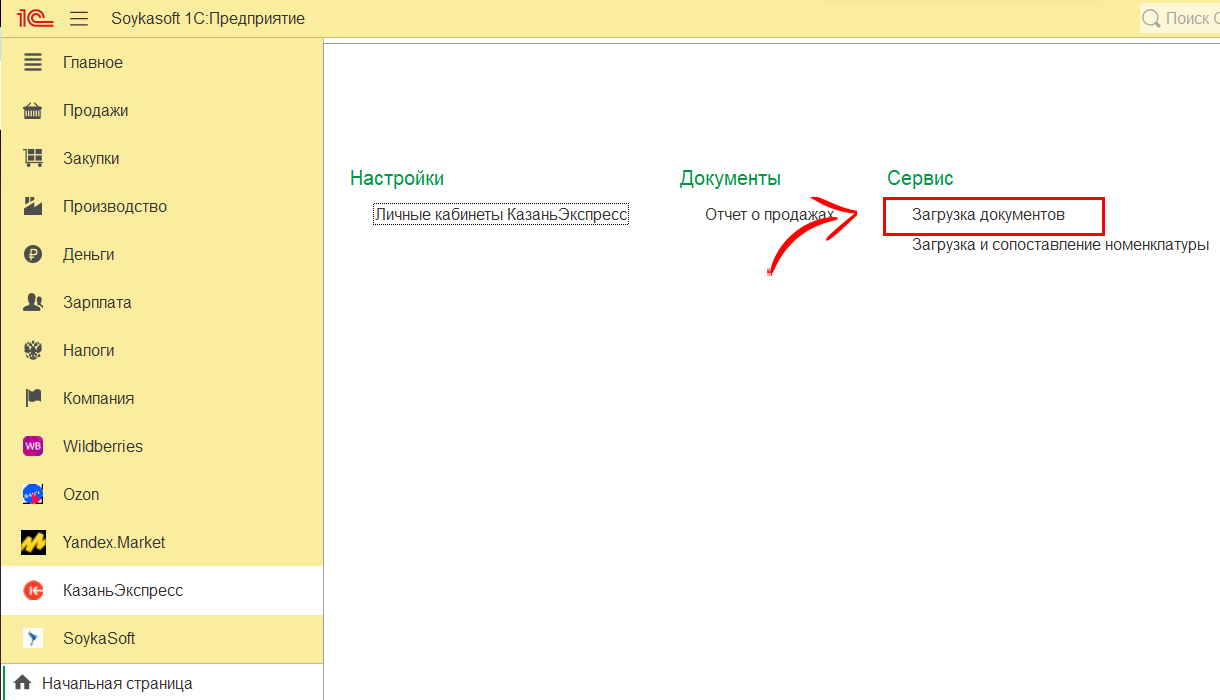The width and height of the screenshot is (1220, 700).
Task: Open the Отчет о продажах link
Action: [769, 215]
